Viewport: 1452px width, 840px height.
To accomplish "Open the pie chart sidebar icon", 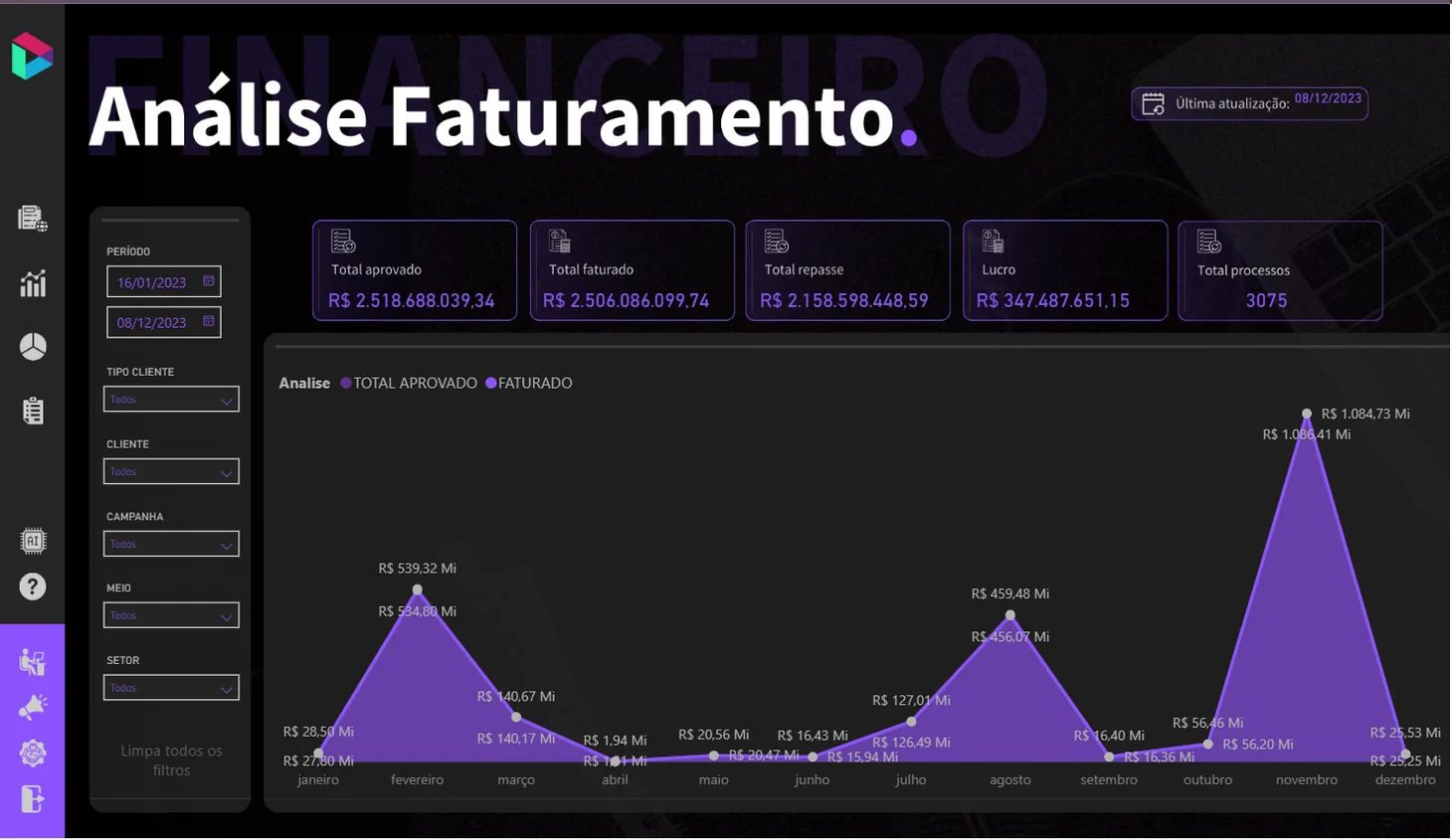I will tap(33, 347).
